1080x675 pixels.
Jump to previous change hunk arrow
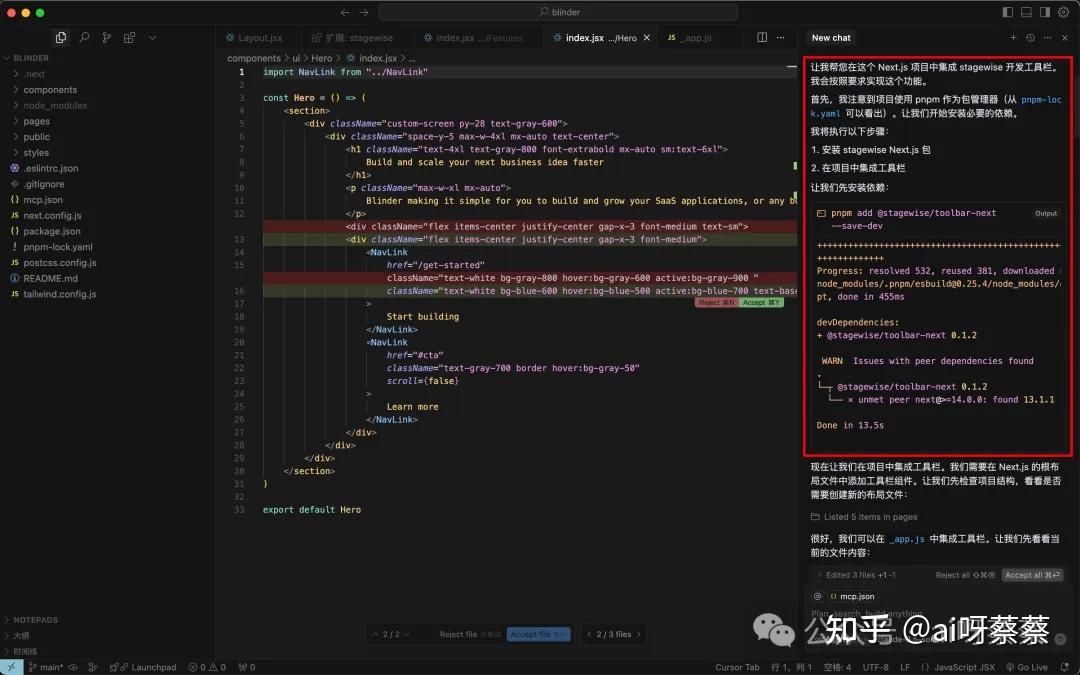375,634
